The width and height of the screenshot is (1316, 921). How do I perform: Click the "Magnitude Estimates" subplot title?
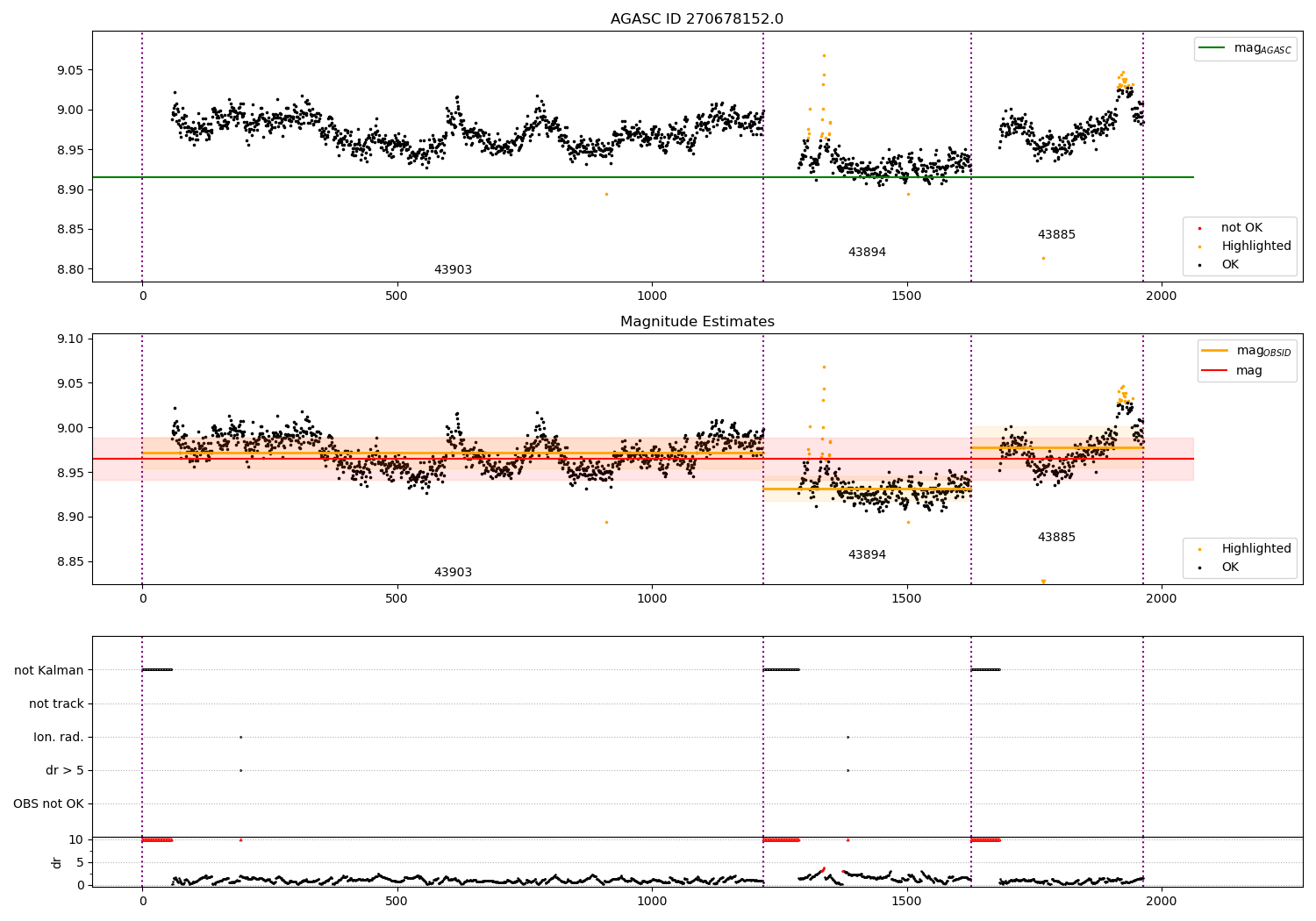pos(697,322)
